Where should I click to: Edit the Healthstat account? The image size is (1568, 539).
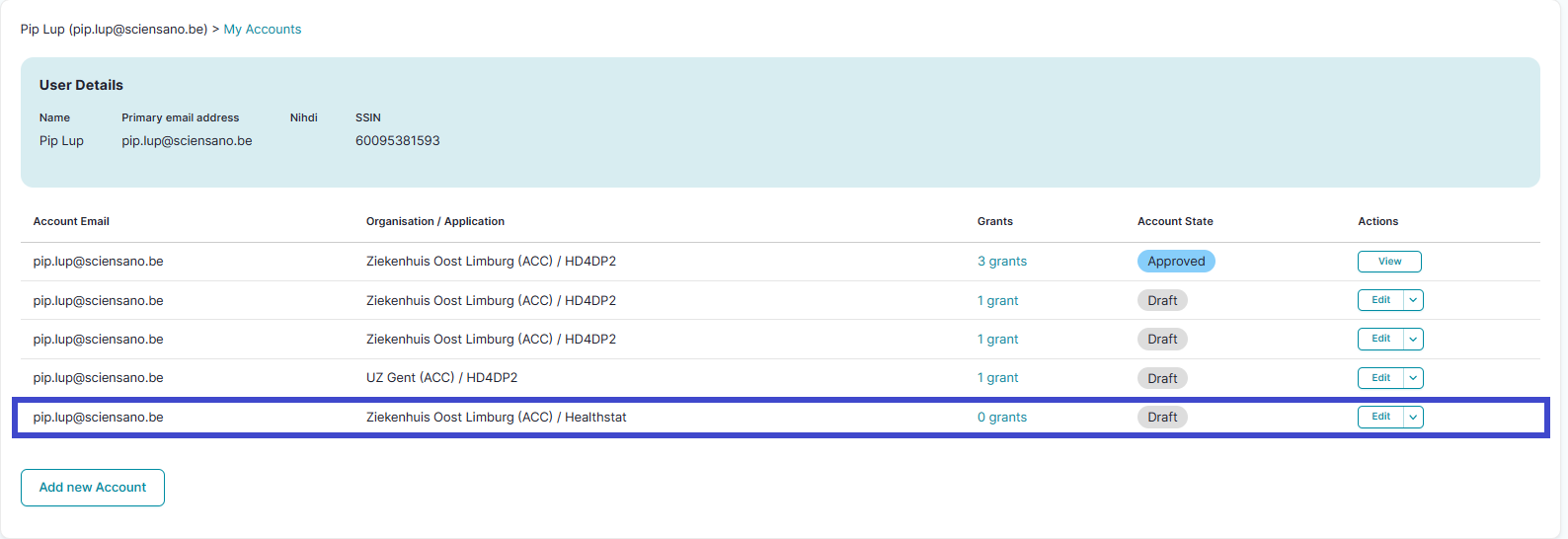[1380, 417]
